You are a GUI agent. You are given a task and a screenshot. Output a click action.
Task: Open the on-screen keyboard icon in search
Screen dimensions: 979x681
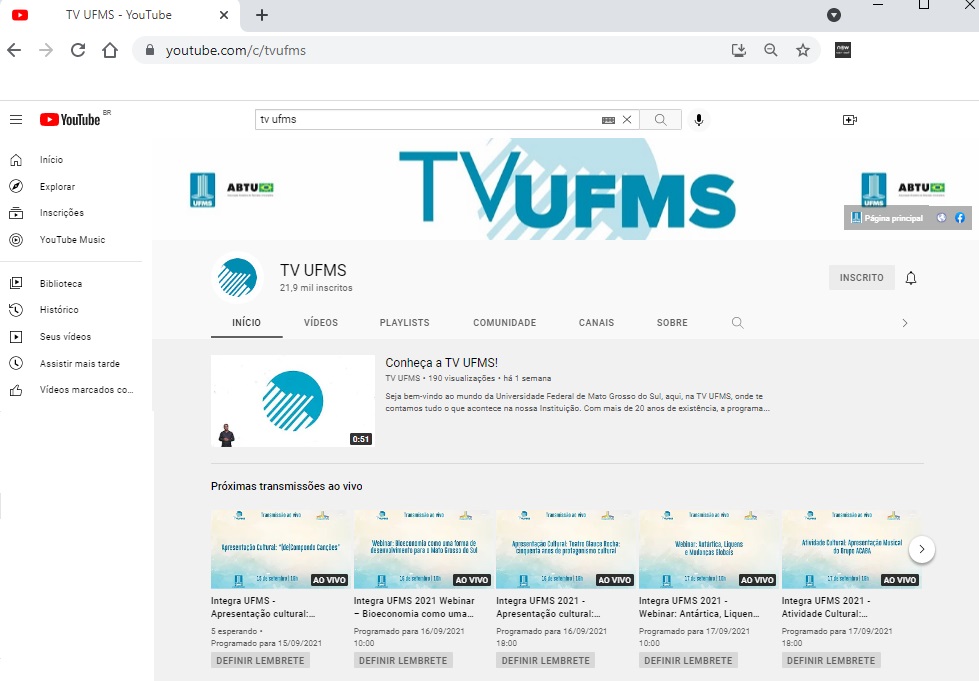coord(608,120)
